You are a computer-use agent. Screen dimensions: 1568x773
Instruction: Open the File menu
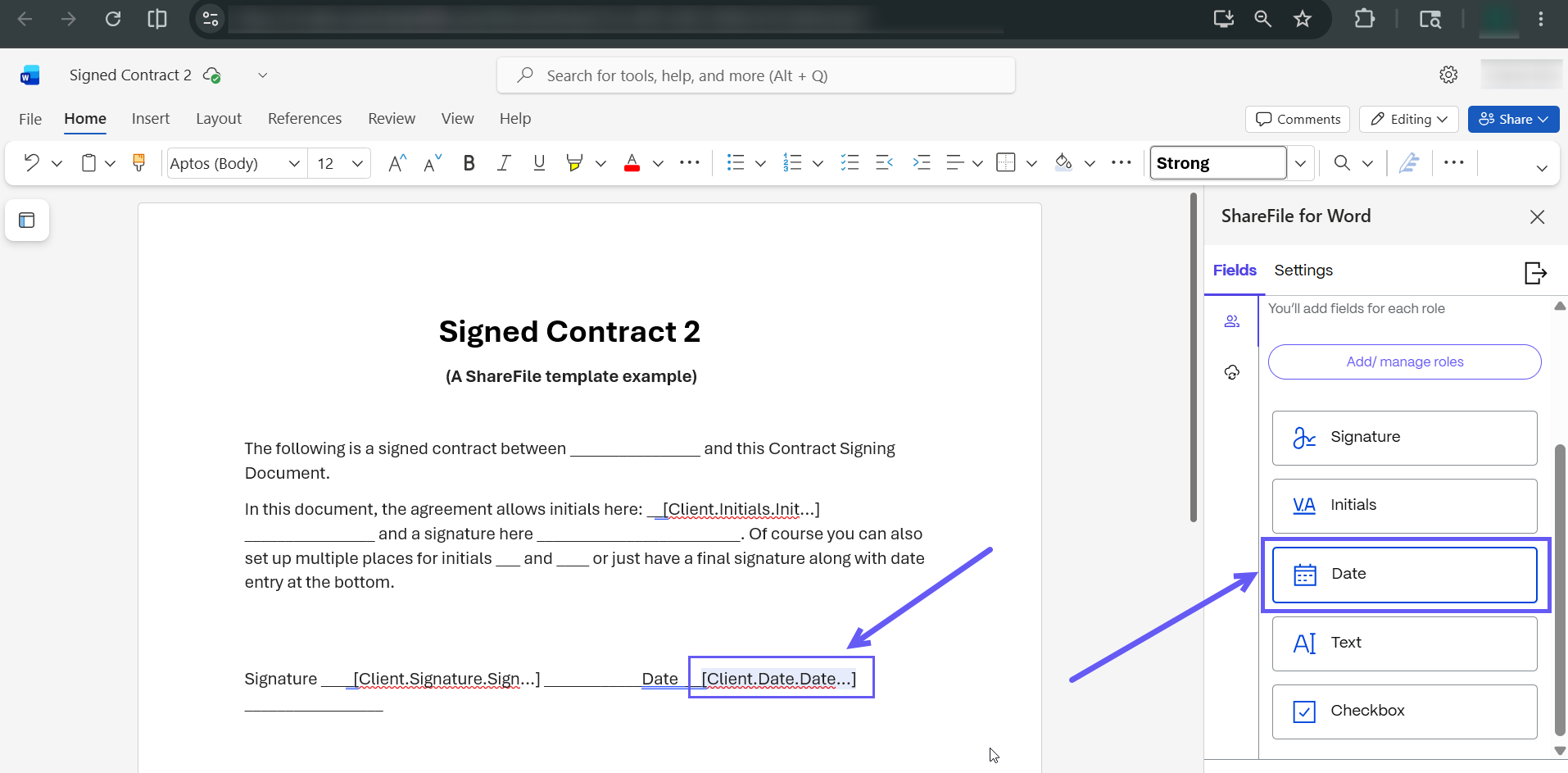point(30,119)
